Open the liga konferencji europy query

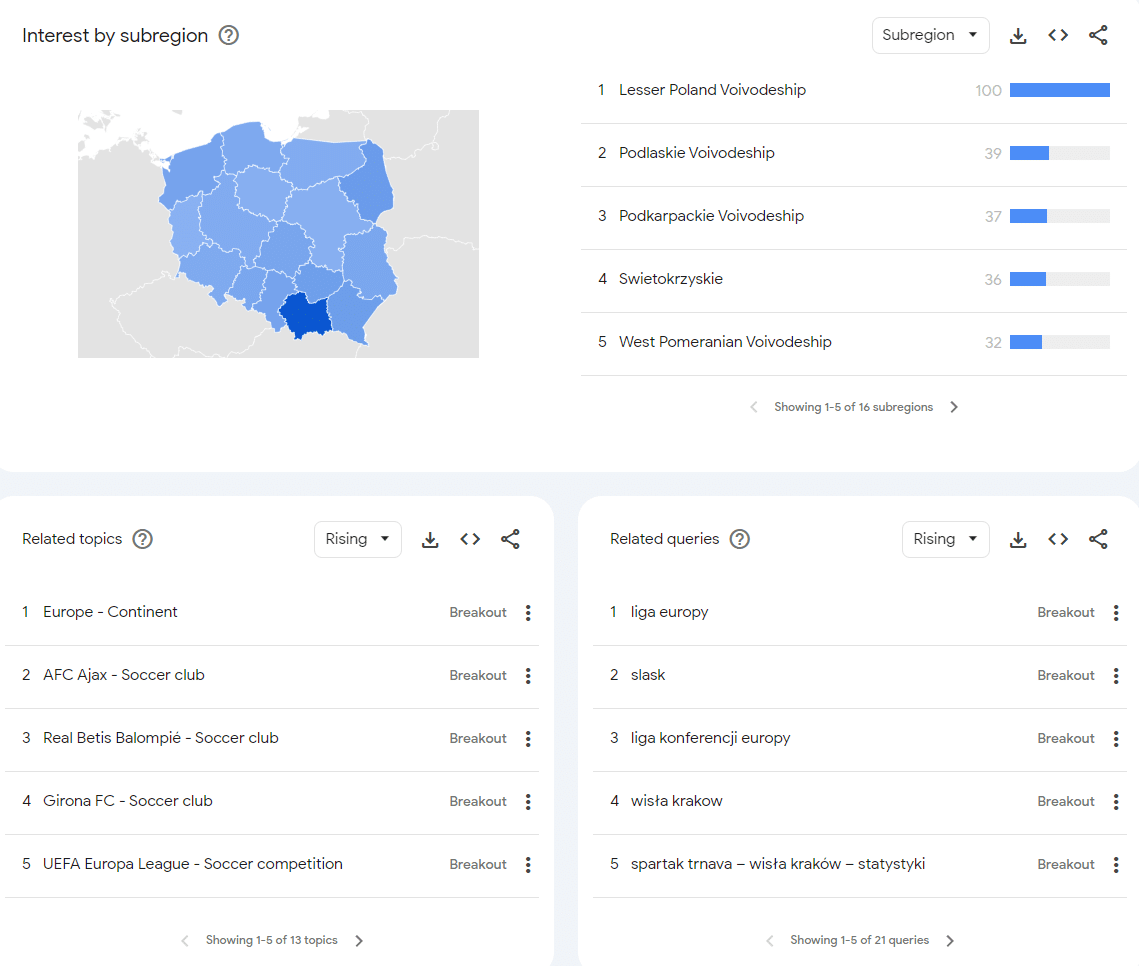[x=710, y=738]
